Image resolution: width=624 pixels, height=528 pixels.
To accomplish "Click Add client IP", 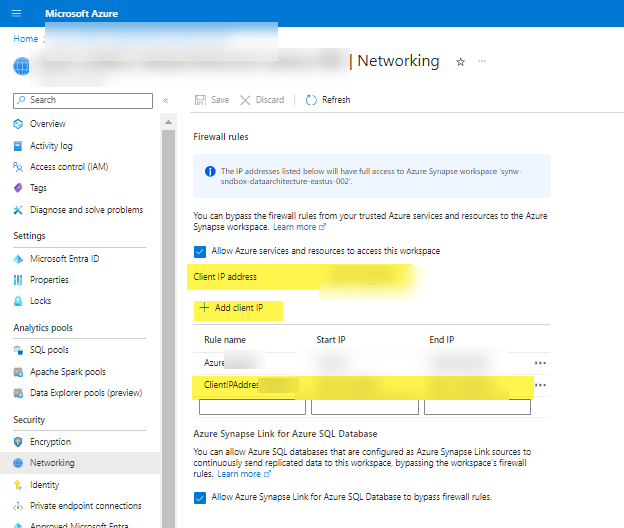I will click(x=231, y=308).
